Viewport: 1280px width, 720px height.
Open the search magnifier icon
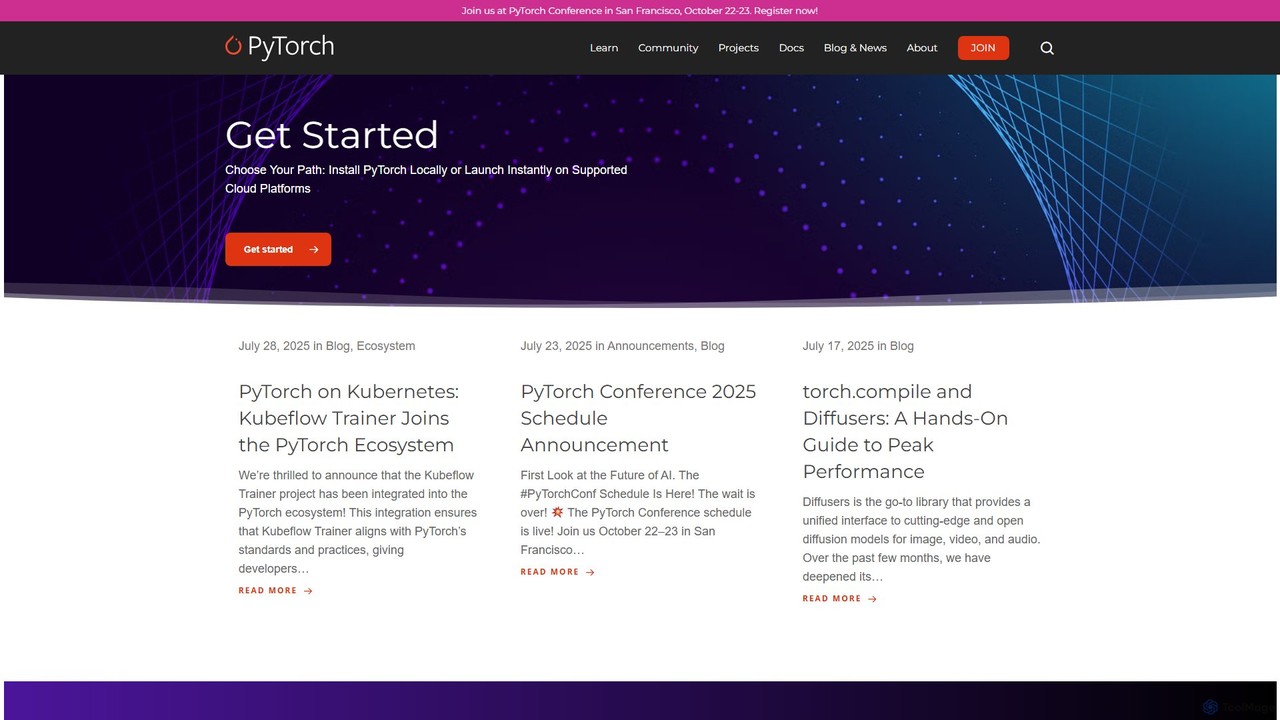(1047, 48)
